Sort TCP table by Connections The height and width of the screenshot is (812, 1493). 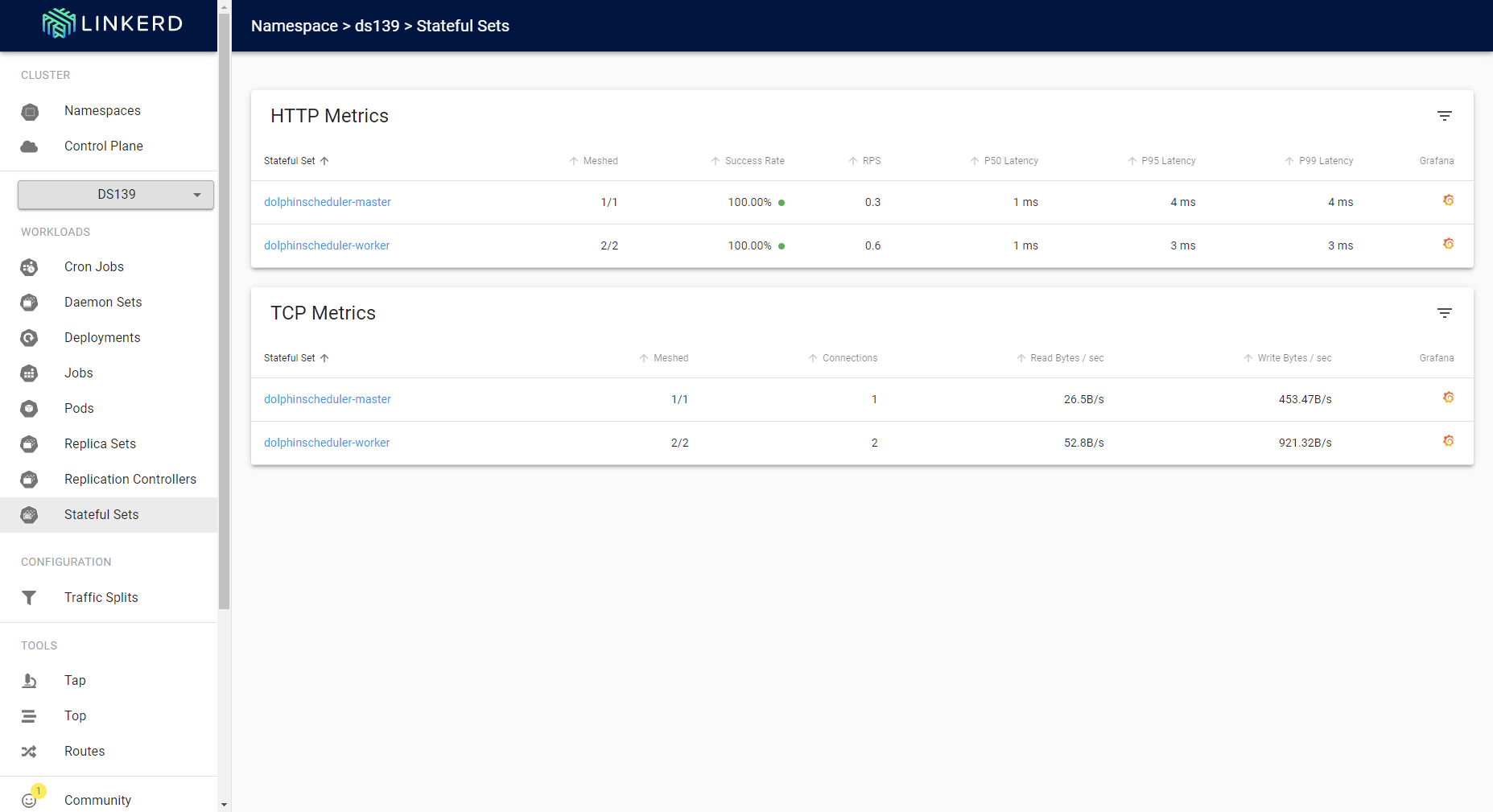click(849, 358)
